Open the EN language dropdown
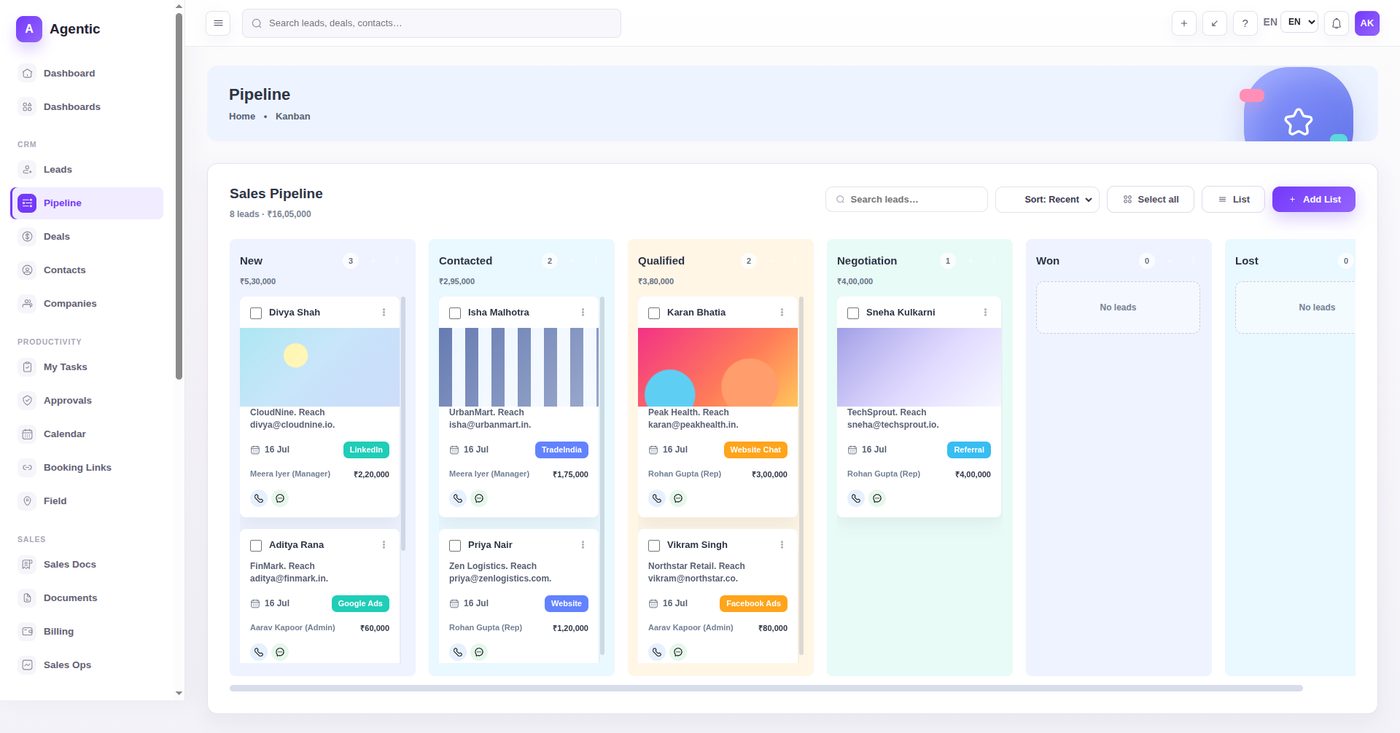The image size is (1400, 733). pos(1300,22)
